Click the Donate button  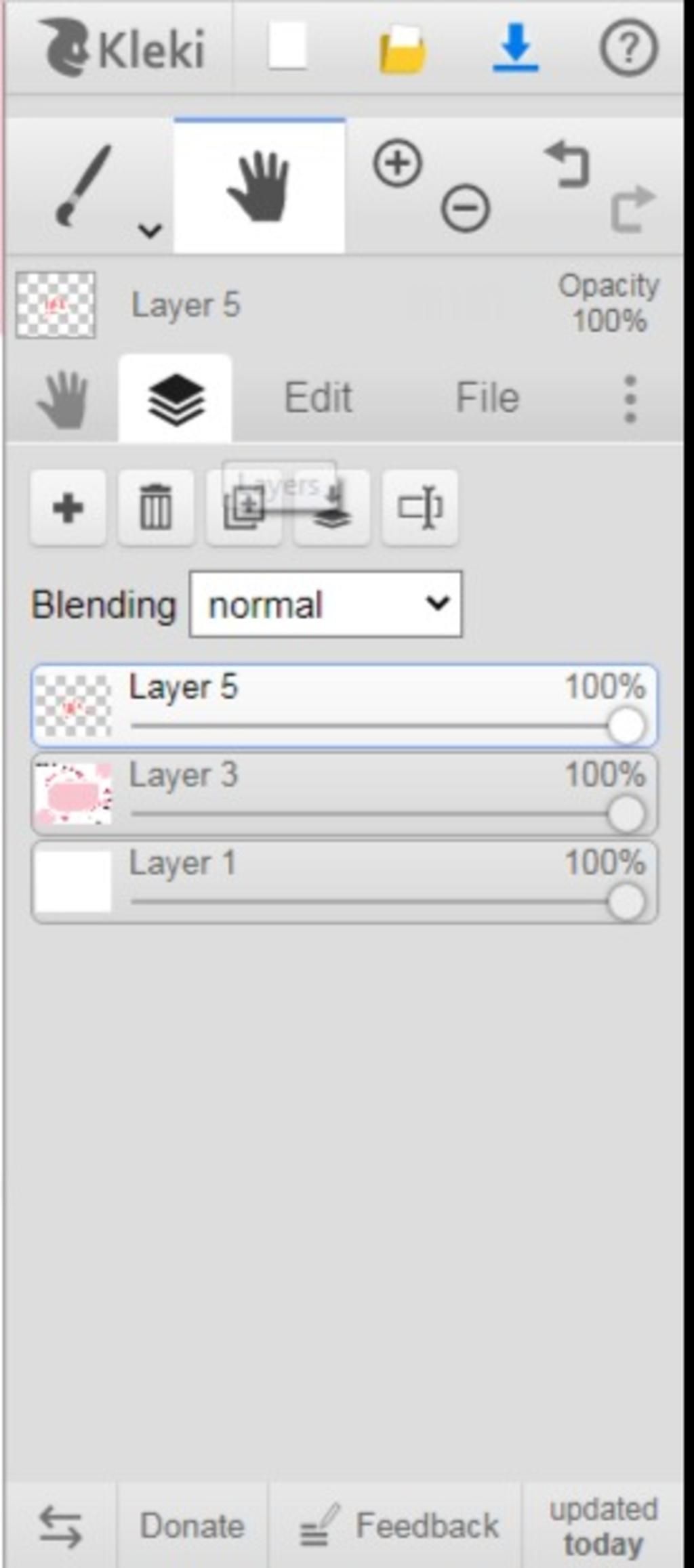click(192, 1525)
